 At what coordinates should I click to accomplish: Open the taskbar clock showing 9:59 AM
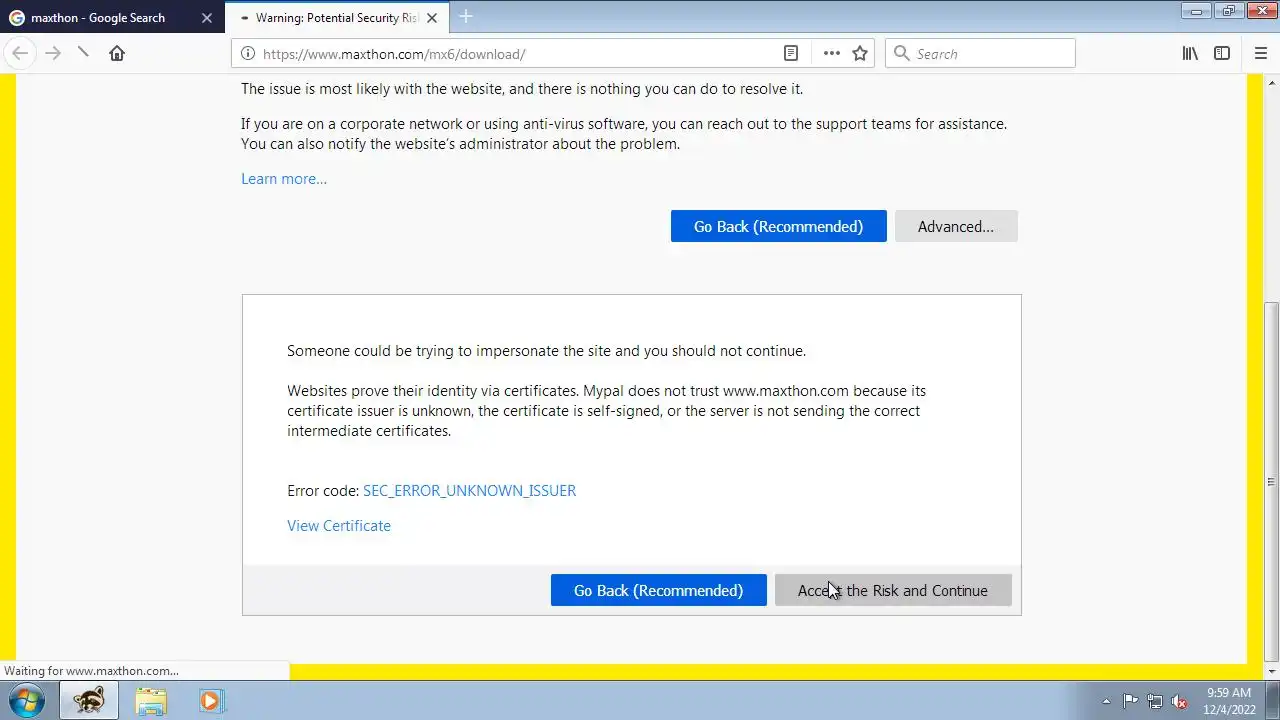(x=1229, y=700)
